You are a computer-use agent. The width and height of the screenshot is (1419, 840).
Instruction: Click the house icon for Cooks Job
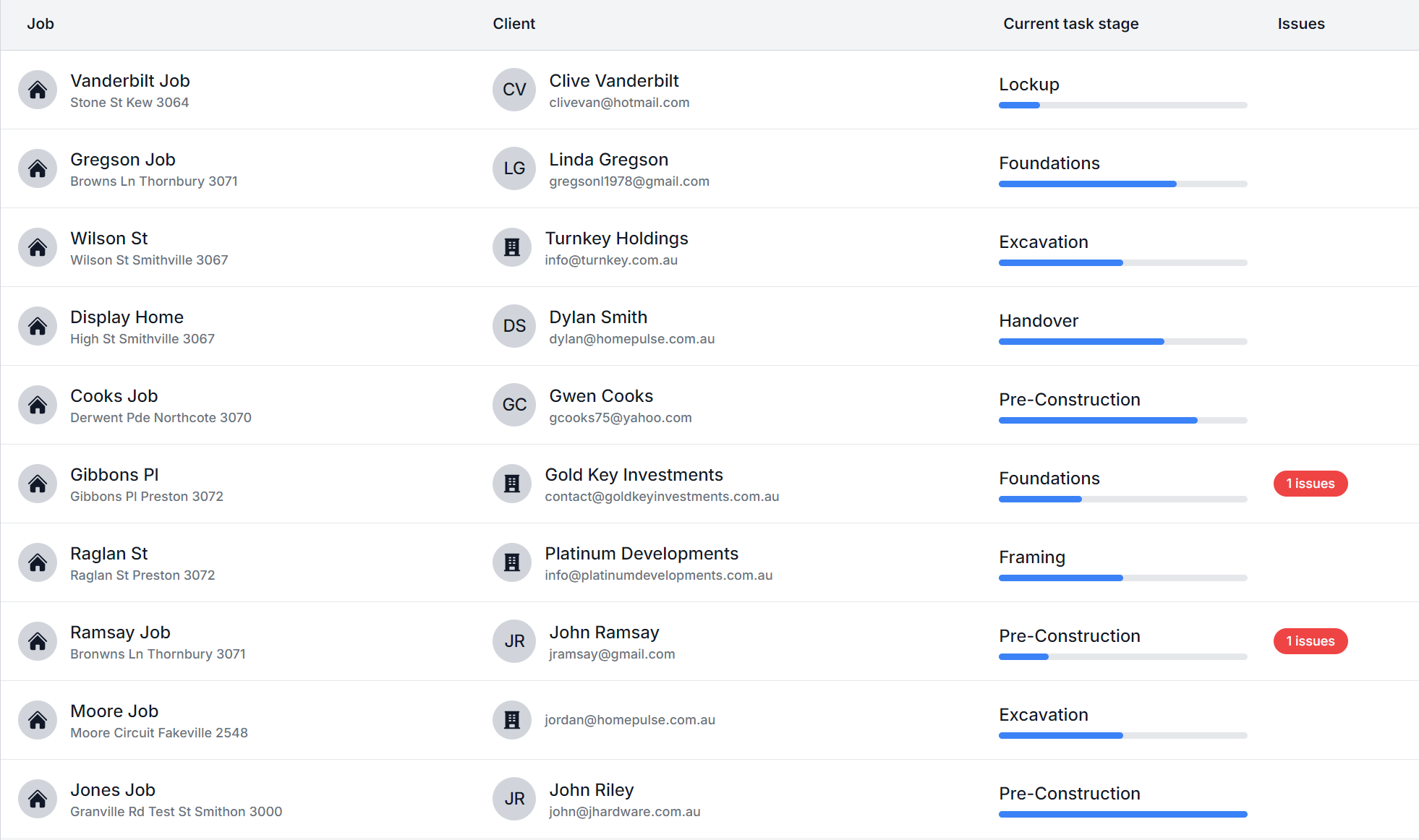coord(38,405)
